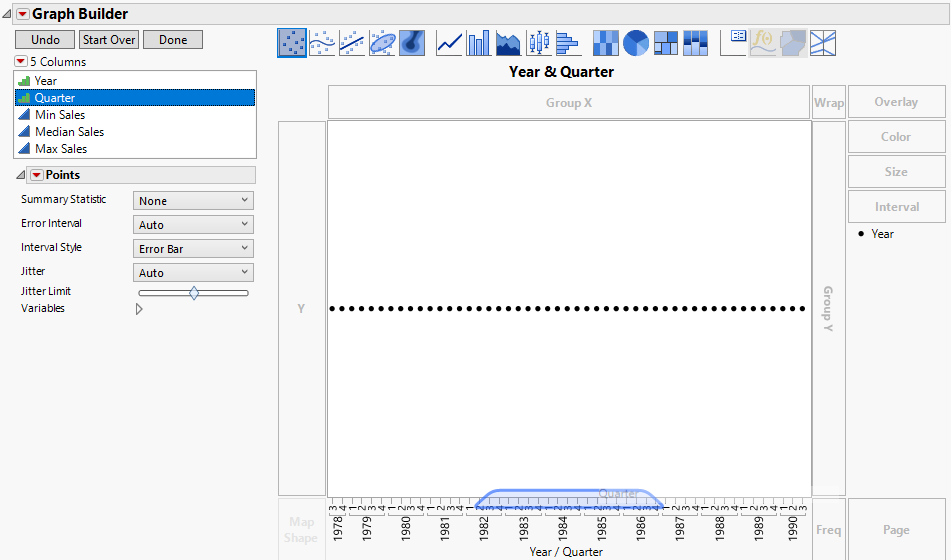Select the Median Sales column

coord(135,132)
